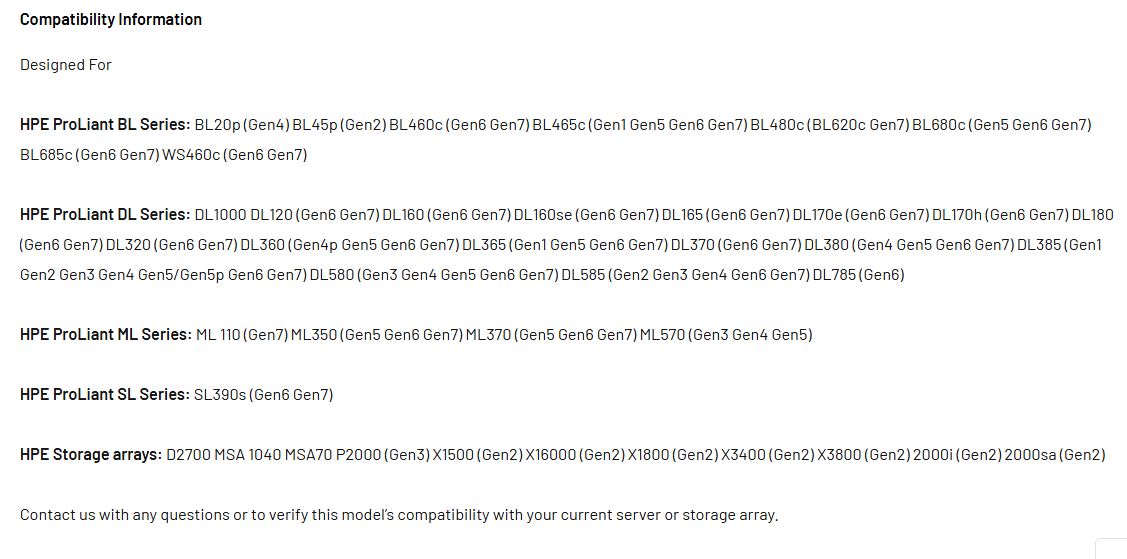Click the DL785 (Gen6) entry
Viewport: 1127px width, 559px height.
pyautogui.click(x=858, y=274)
